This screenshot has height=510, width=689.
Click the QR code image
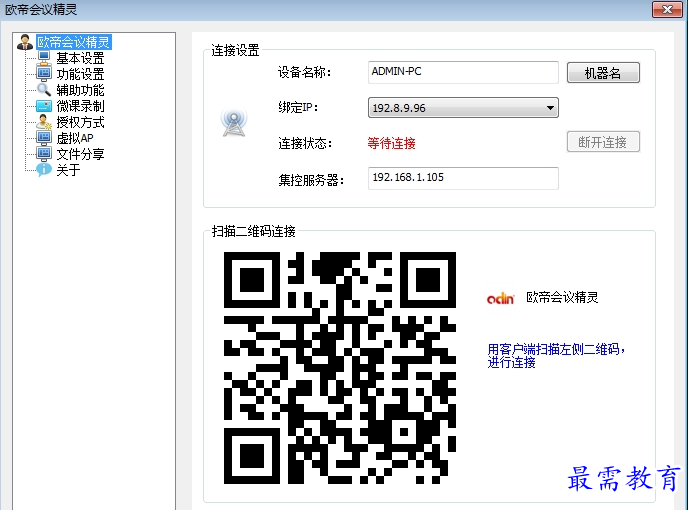pos(340,368)
